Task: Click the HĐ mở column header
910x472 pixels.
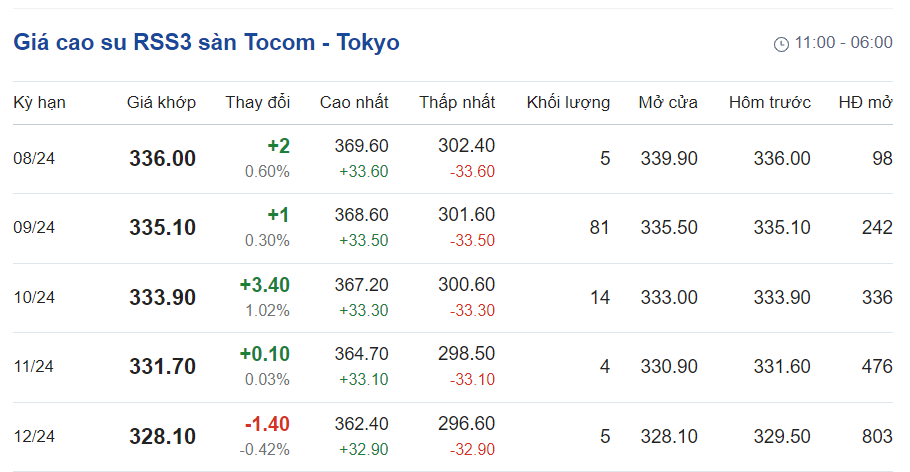Action: click(x=865, y=102)
